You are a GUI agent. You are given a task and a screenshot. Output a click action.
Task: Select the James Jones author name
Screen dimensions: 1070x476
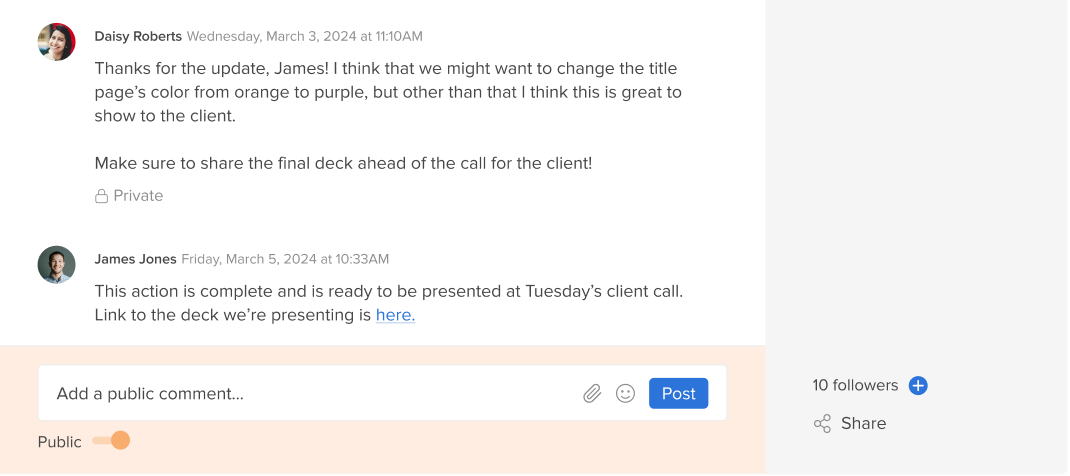tap(135, 259)
